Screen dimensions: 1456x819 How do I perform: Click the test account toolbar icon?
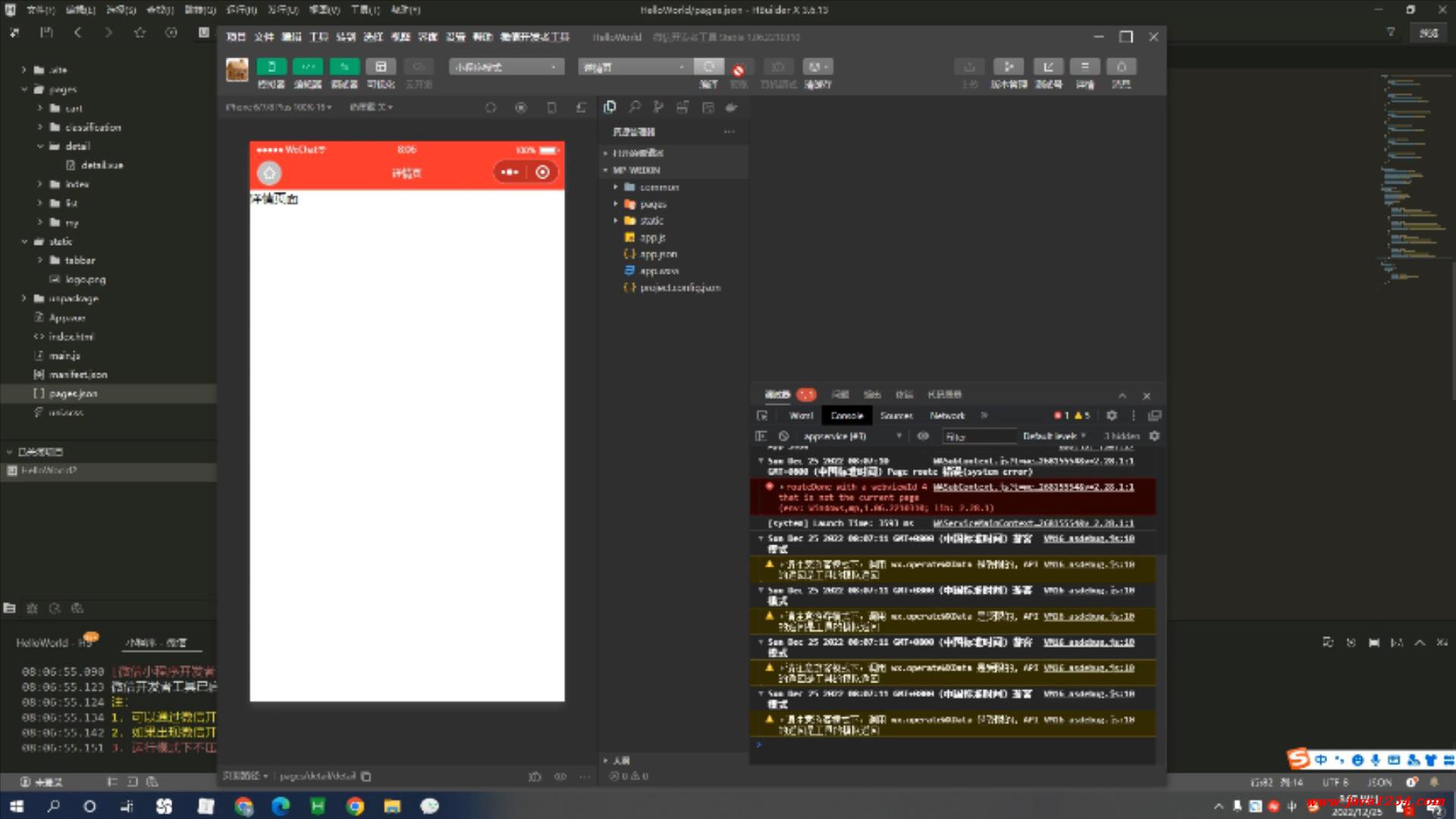pyautogui.click(x=1048, y=67)
